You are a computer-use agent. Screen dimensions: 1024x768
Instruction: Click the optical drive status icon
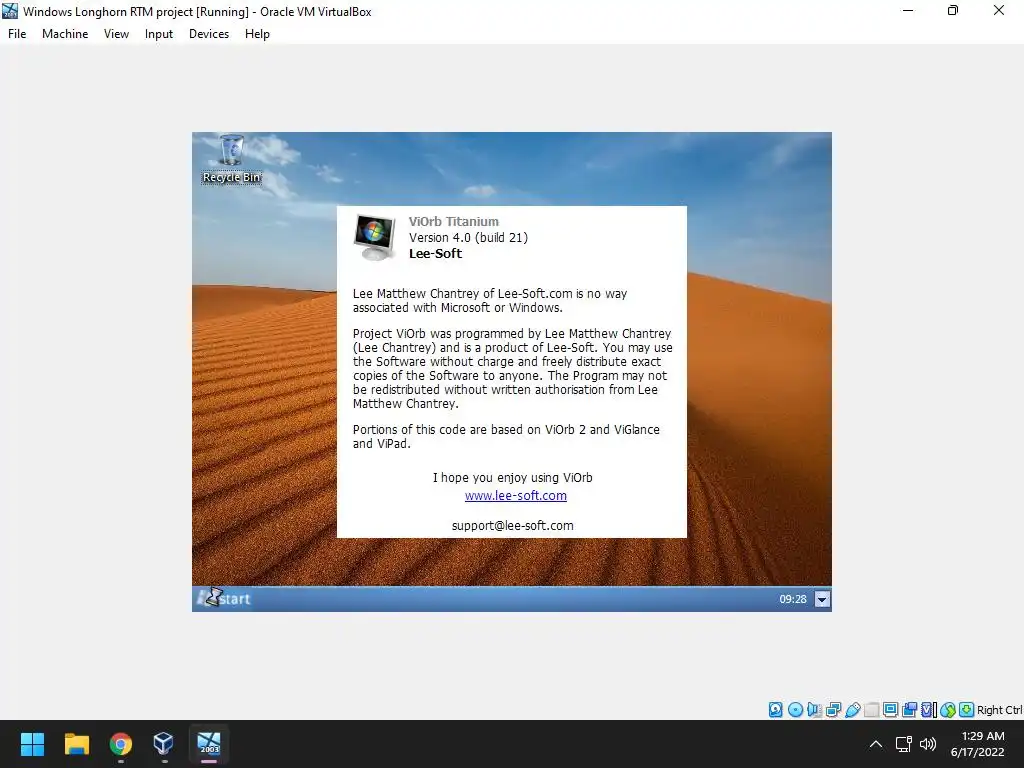(795, 710)
